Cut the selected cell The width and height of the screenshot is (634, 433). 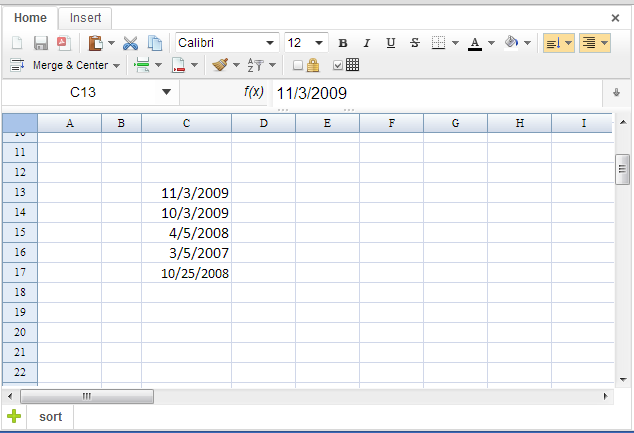[x=131, y=43]
